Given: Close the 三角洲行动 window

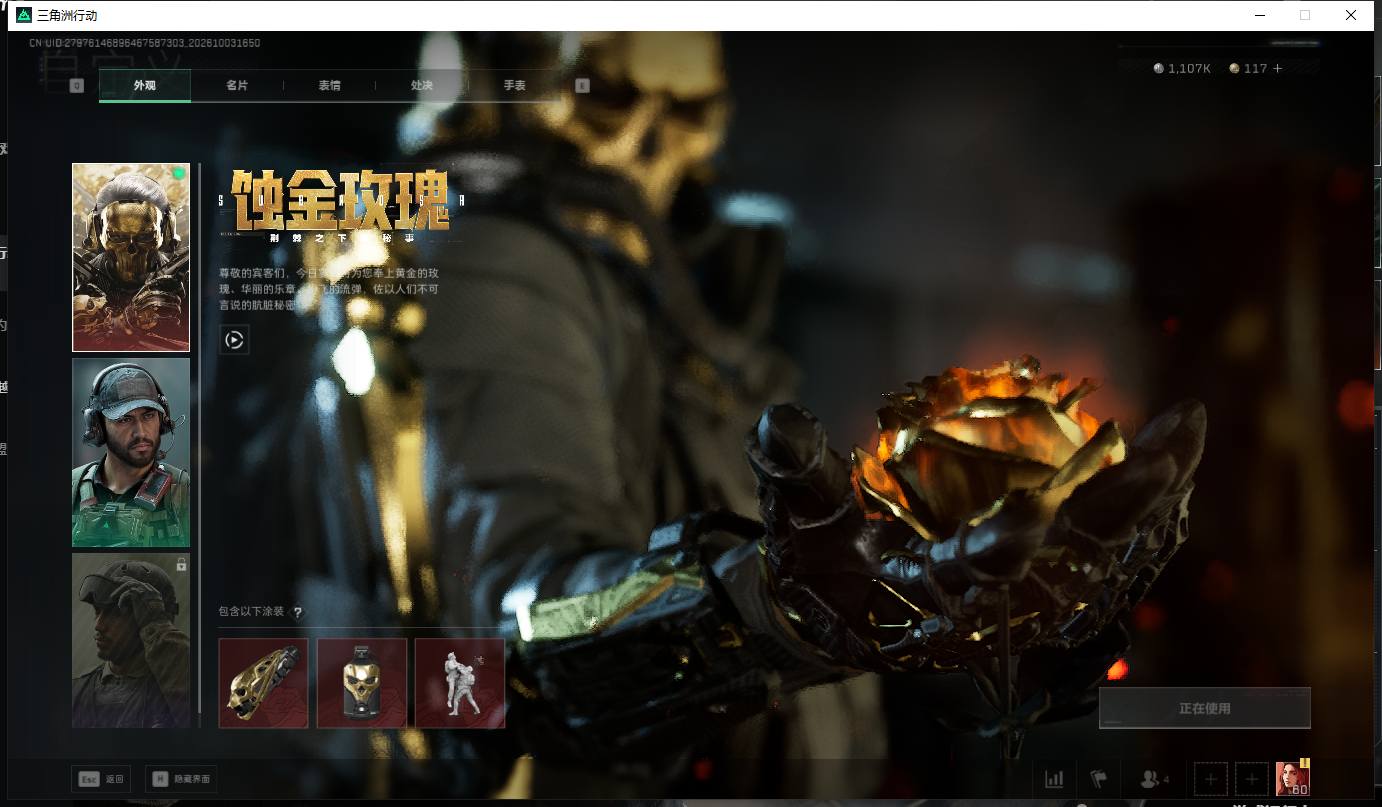Looking at the screenshot, I should [x=1351, y=15].
